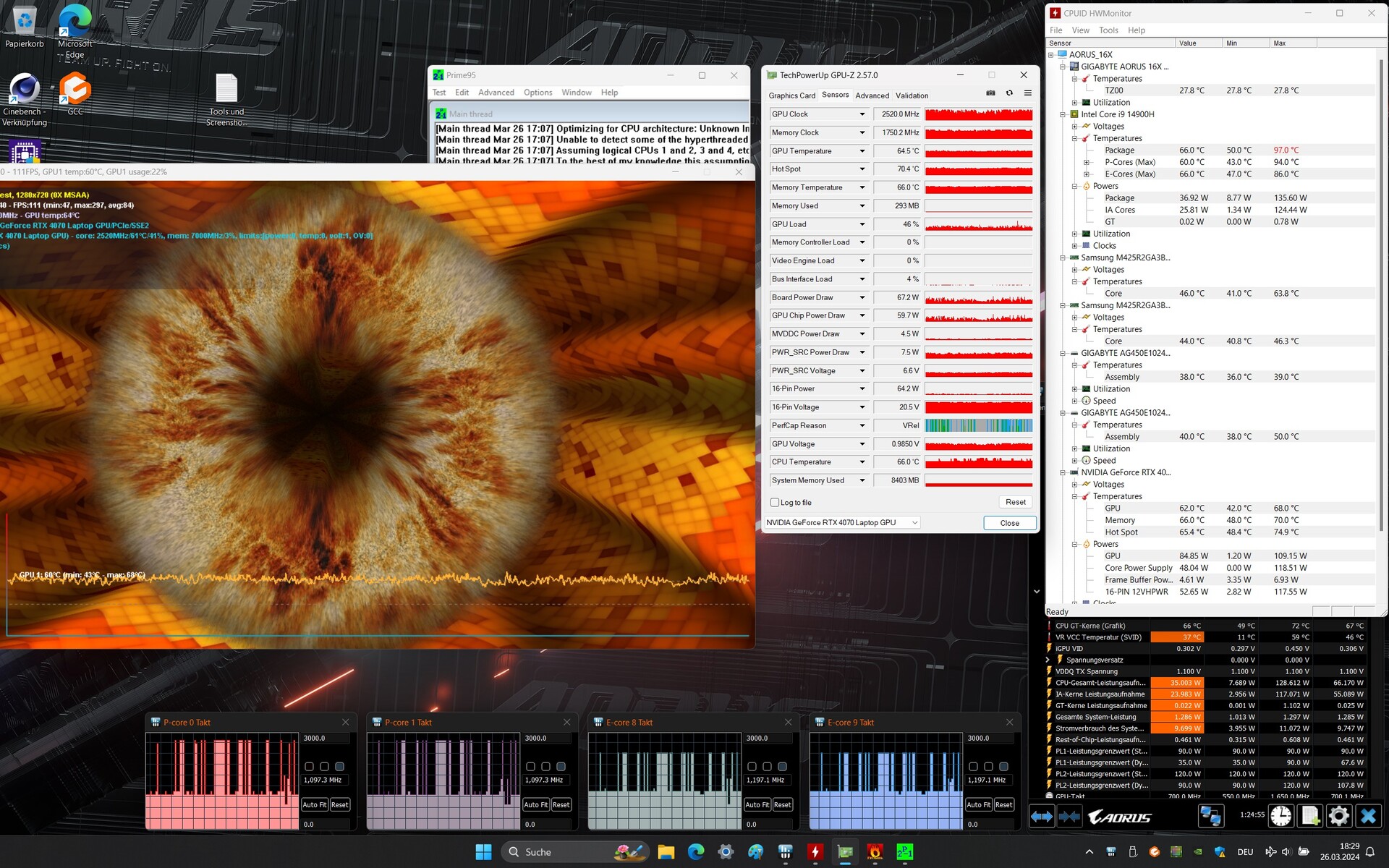This screenshot has width=1389, height=868.
Task: Click HWiNFO expand columns arrows icon
Action: pyautogui.click(x=1042, y=816)
